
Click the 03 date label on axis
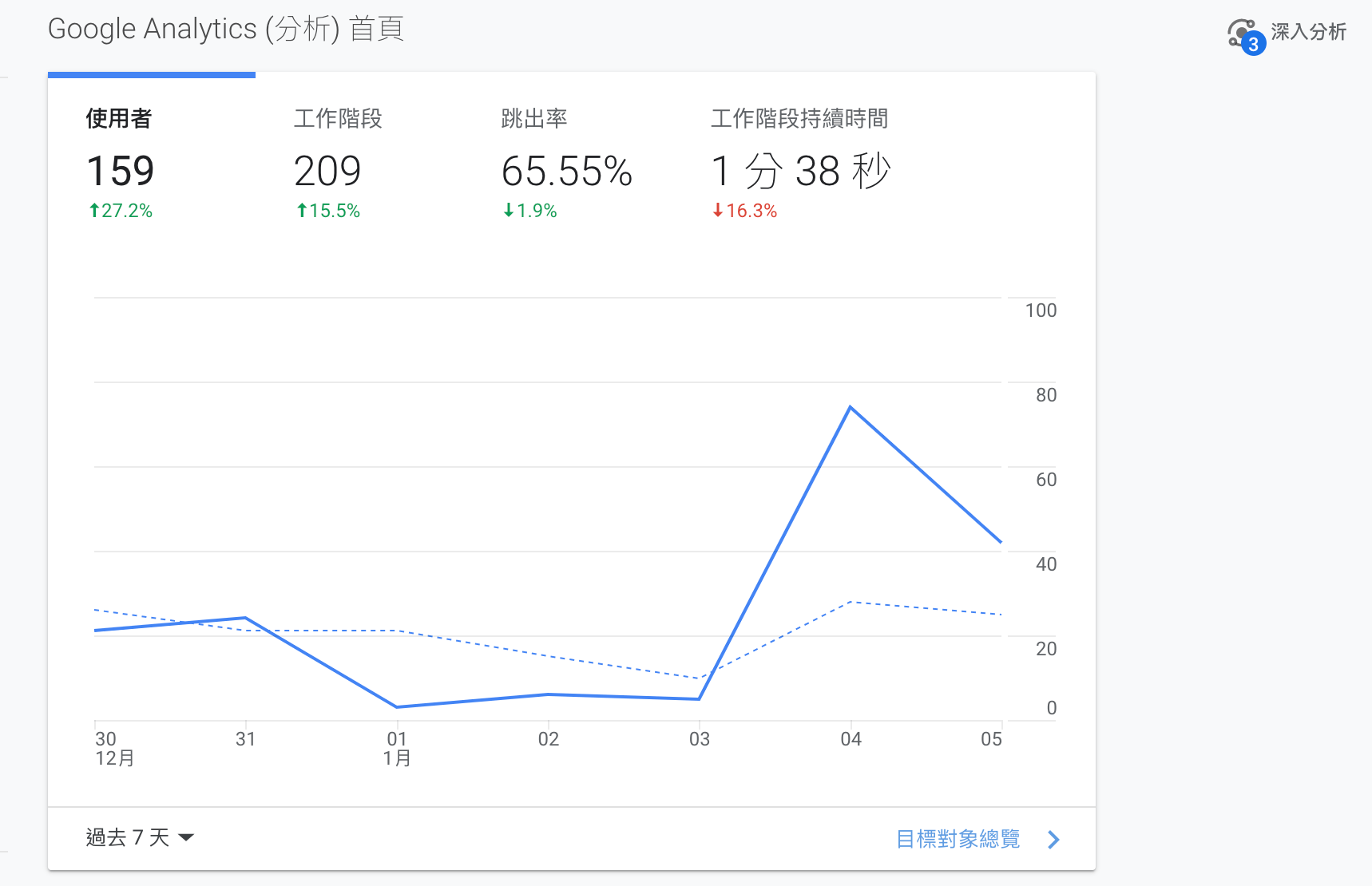point(700,739)
